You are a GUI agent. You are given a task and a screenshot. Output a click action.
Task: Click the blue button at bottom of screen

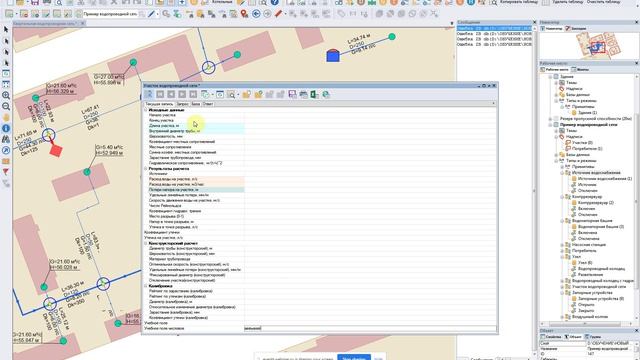tap(354, 358)
